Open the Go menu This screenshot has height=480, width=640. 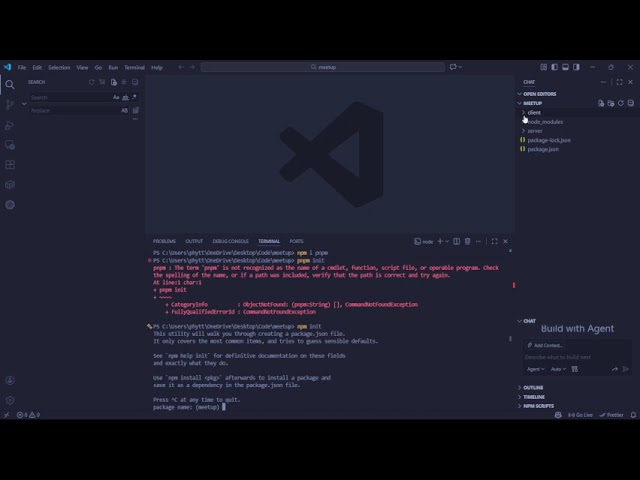(98, 67)
